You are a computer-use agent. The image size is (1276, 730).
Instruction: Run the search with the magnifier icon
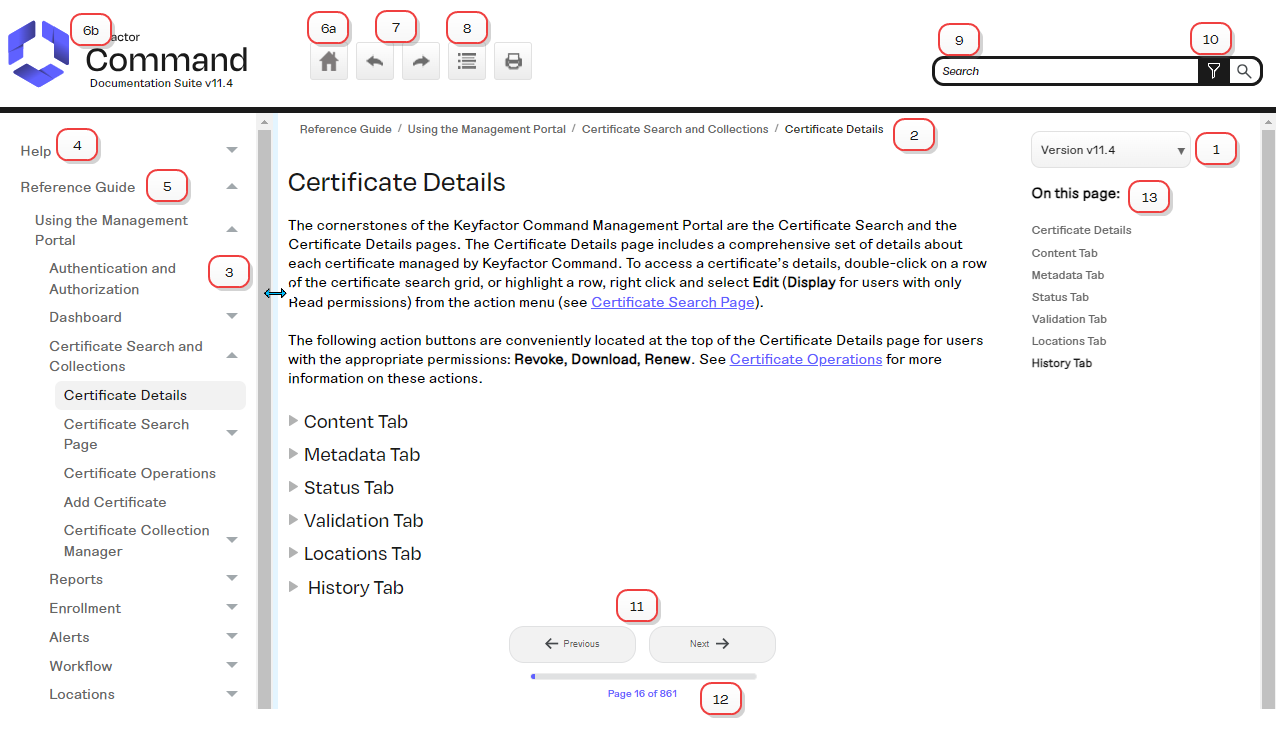[x=1244, y=70]
